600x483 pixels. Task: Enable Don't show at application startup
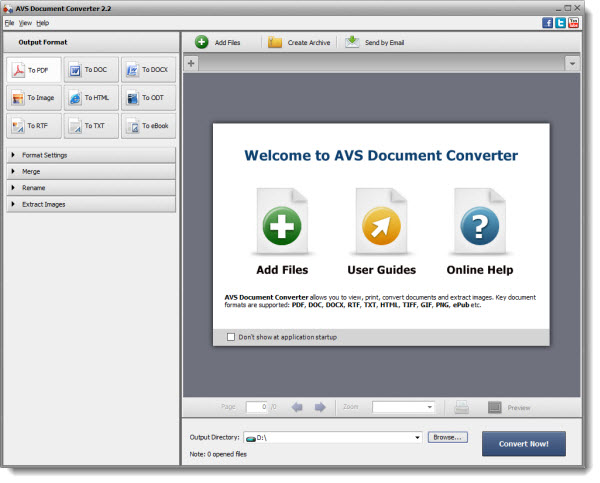(x=232, y=337)
